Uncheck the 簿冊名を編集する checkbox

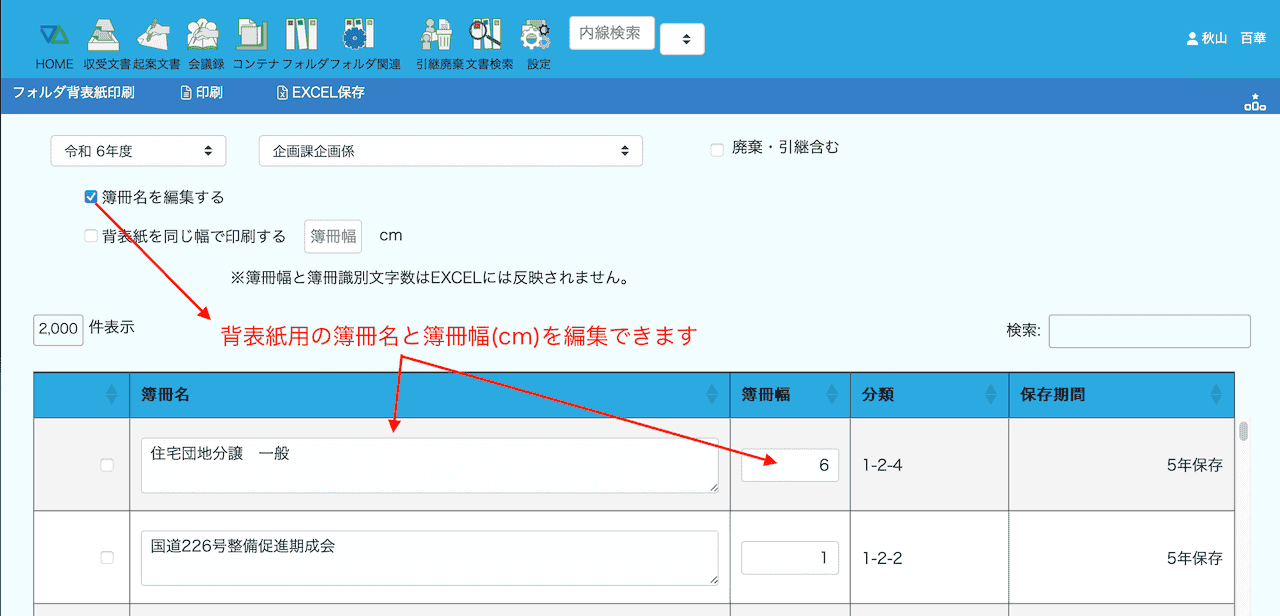(x=91, y=197)
